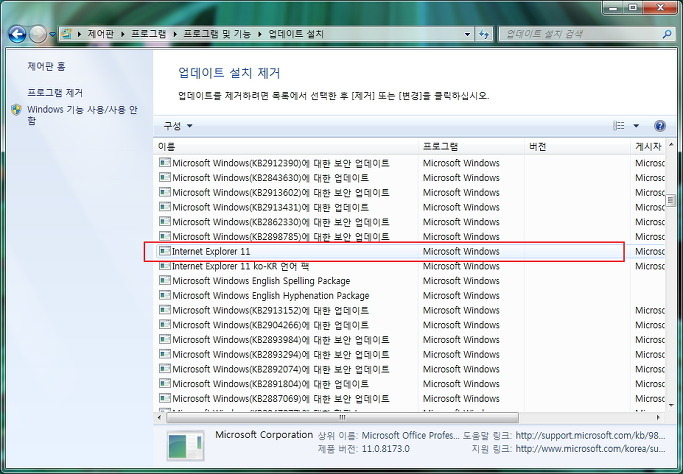Image resolution: width=683 pixels, height=474 pixels.
Task: Open 프로그램 제거 link
Action: pos(55,92)
